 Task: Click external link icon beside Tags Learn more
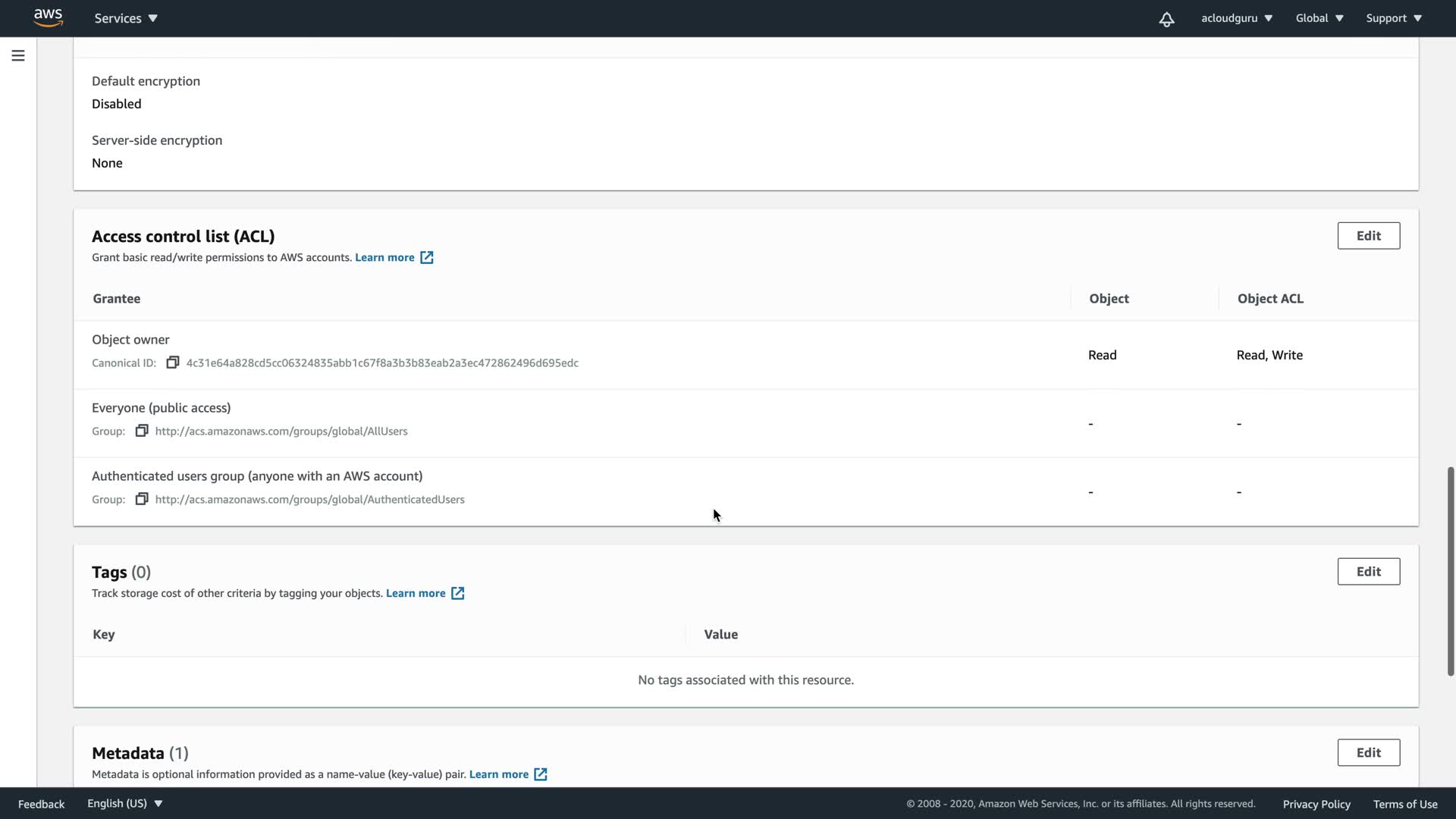pyautogui.click(x=457, y=593)
